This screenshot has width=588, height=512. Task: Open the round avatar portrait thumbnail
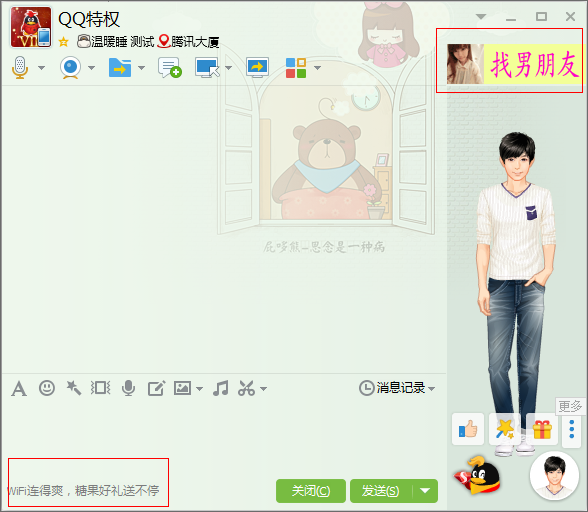click(554, 476)
